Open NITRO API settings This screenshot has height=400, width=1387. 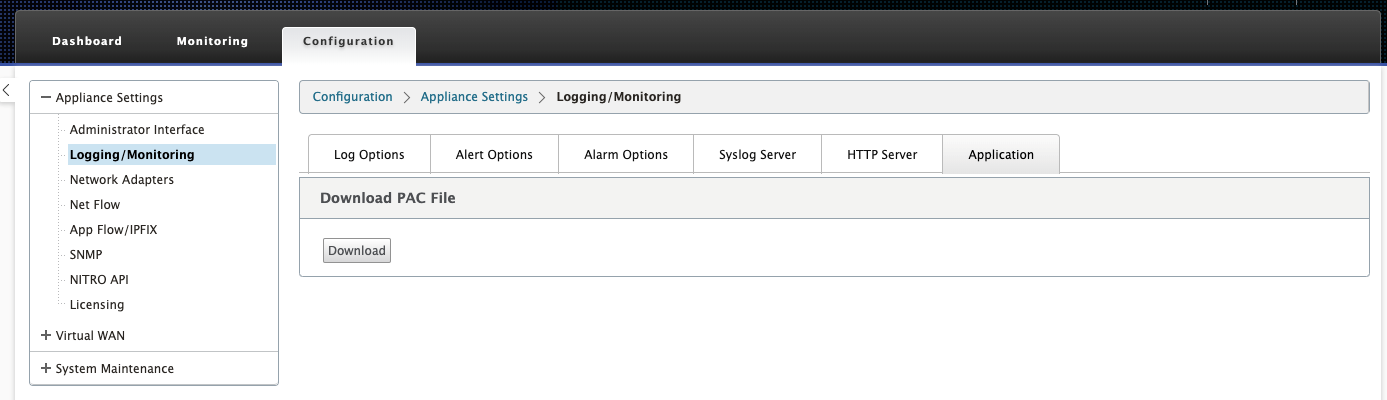point(99,280)
